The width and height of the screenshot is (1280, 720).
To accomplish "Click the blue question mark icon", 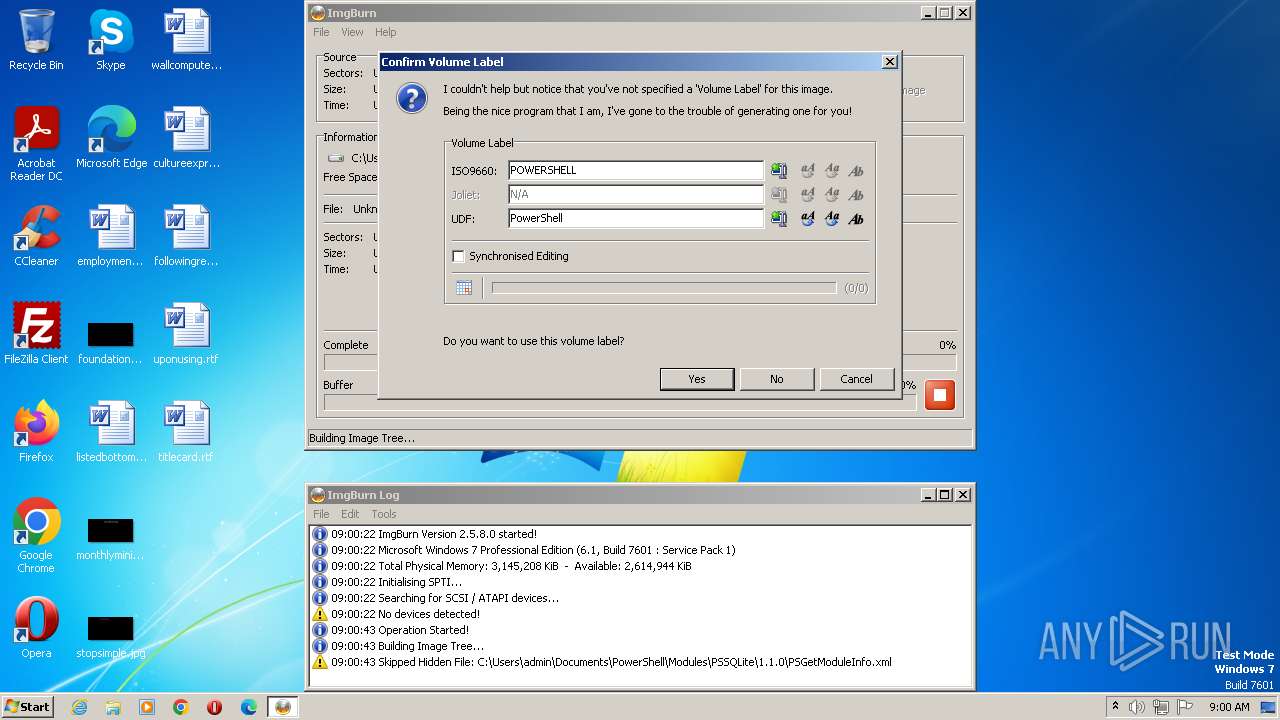I will pos(412,99).
